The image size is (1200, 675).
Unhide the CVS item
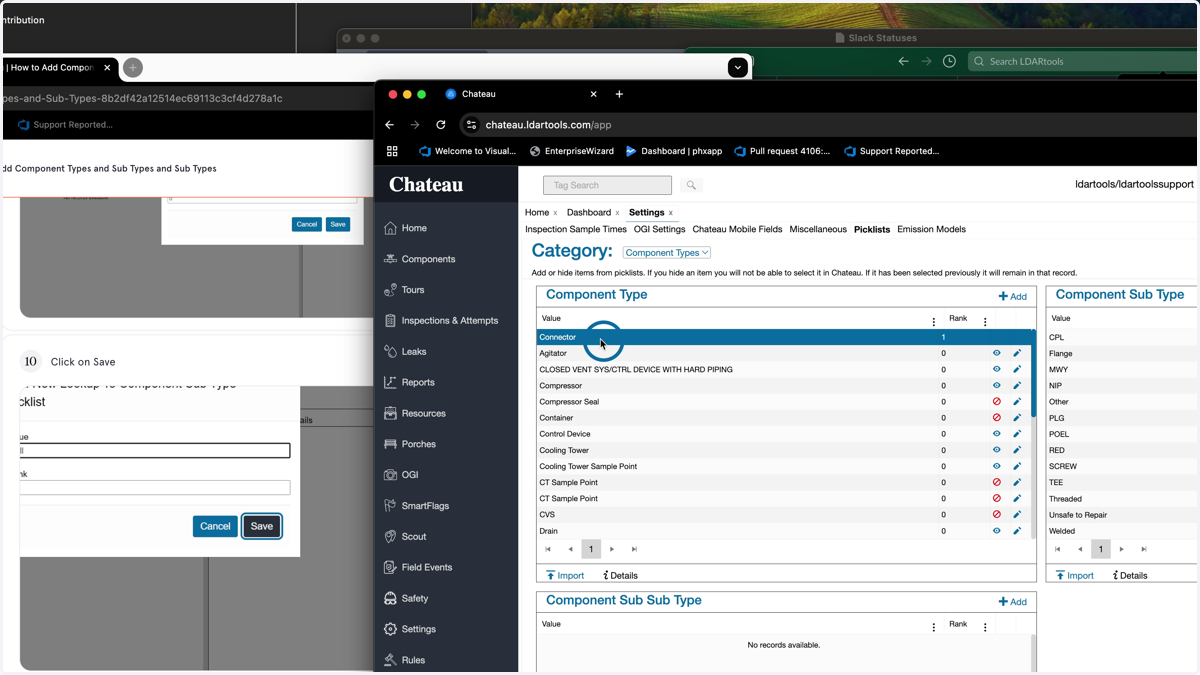[996, 515]
